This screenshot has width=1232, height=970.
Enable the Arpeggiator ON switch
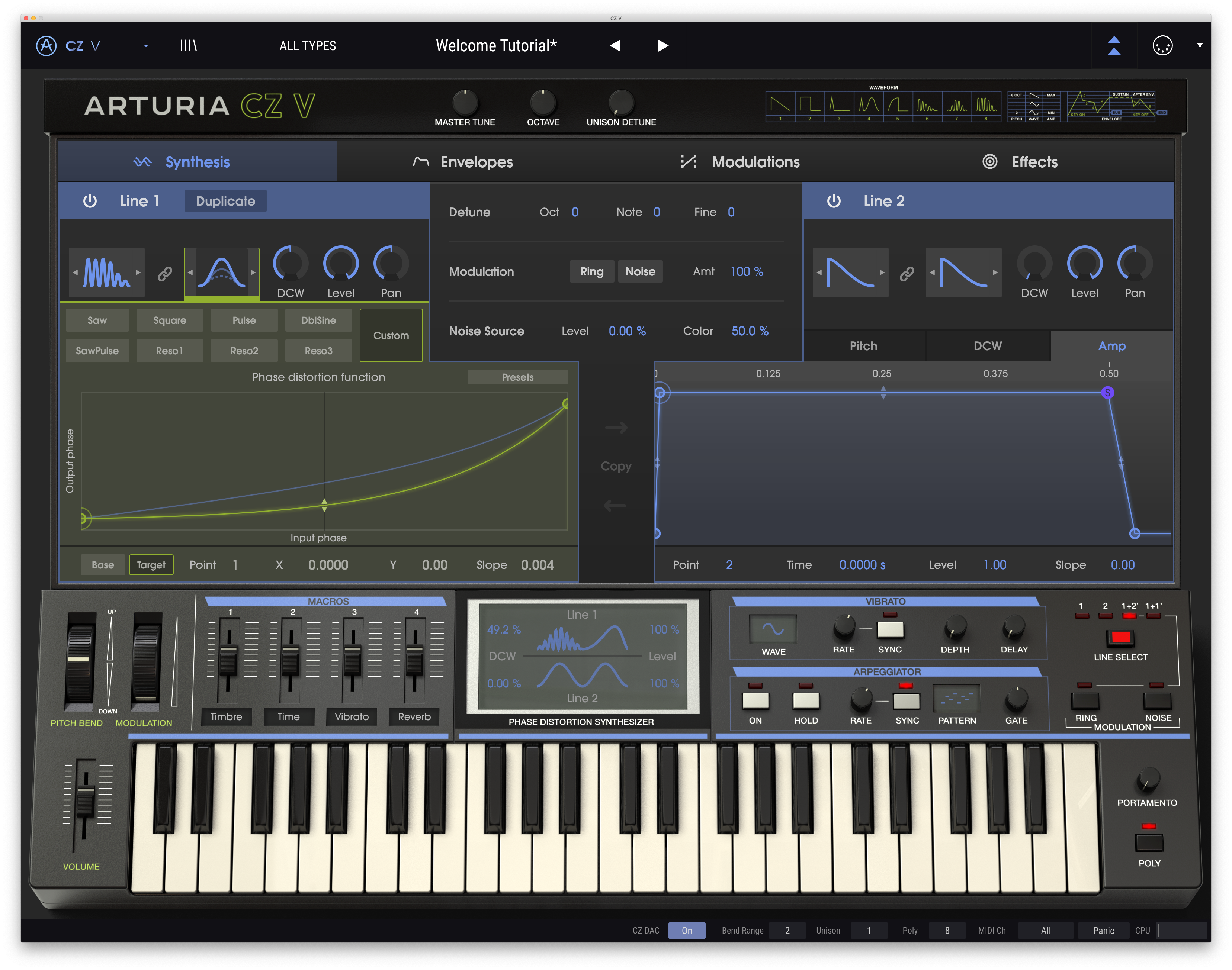tap(755, 700)
